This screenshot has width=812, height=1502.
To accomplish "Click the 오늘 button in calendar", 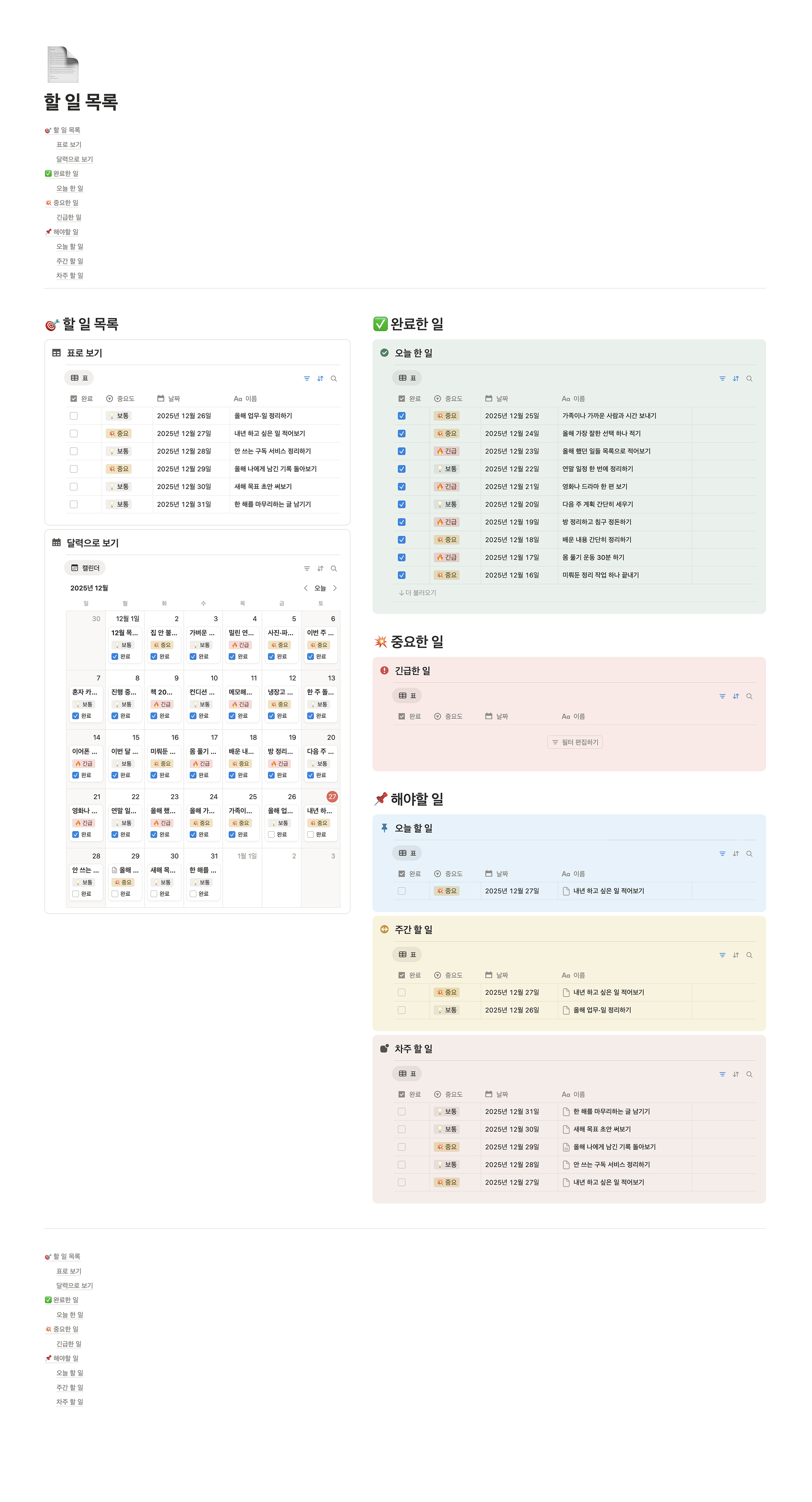I will 320,589.
